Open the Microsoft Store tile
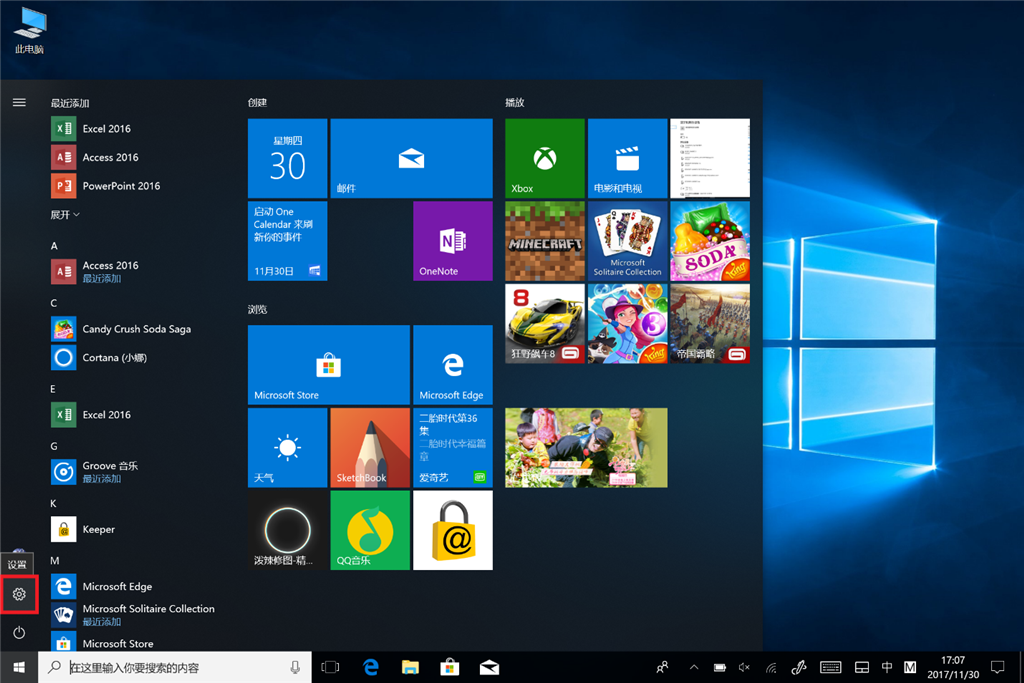 tap(328, 365)
